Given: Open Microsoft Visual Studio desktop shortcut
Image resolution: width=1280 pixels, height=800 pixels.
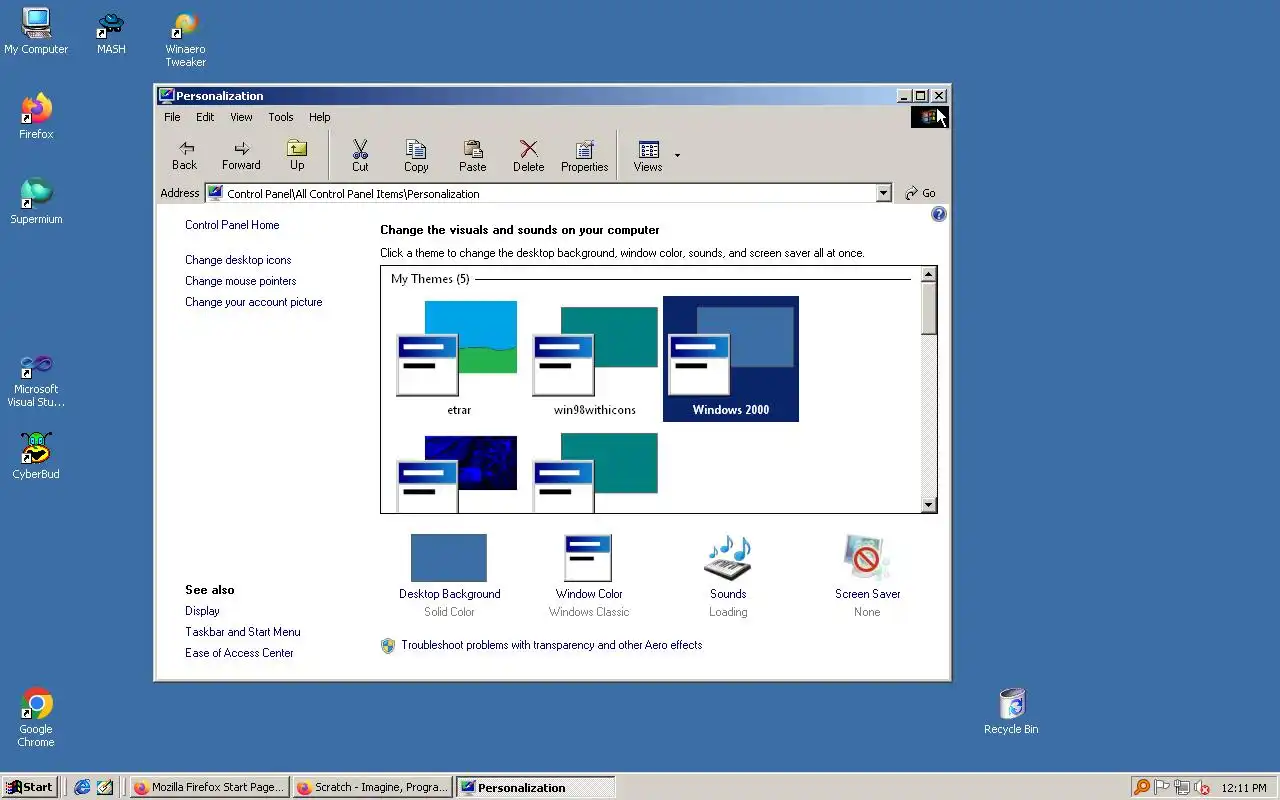Looking at the screenshot, I should coord(36,380).
